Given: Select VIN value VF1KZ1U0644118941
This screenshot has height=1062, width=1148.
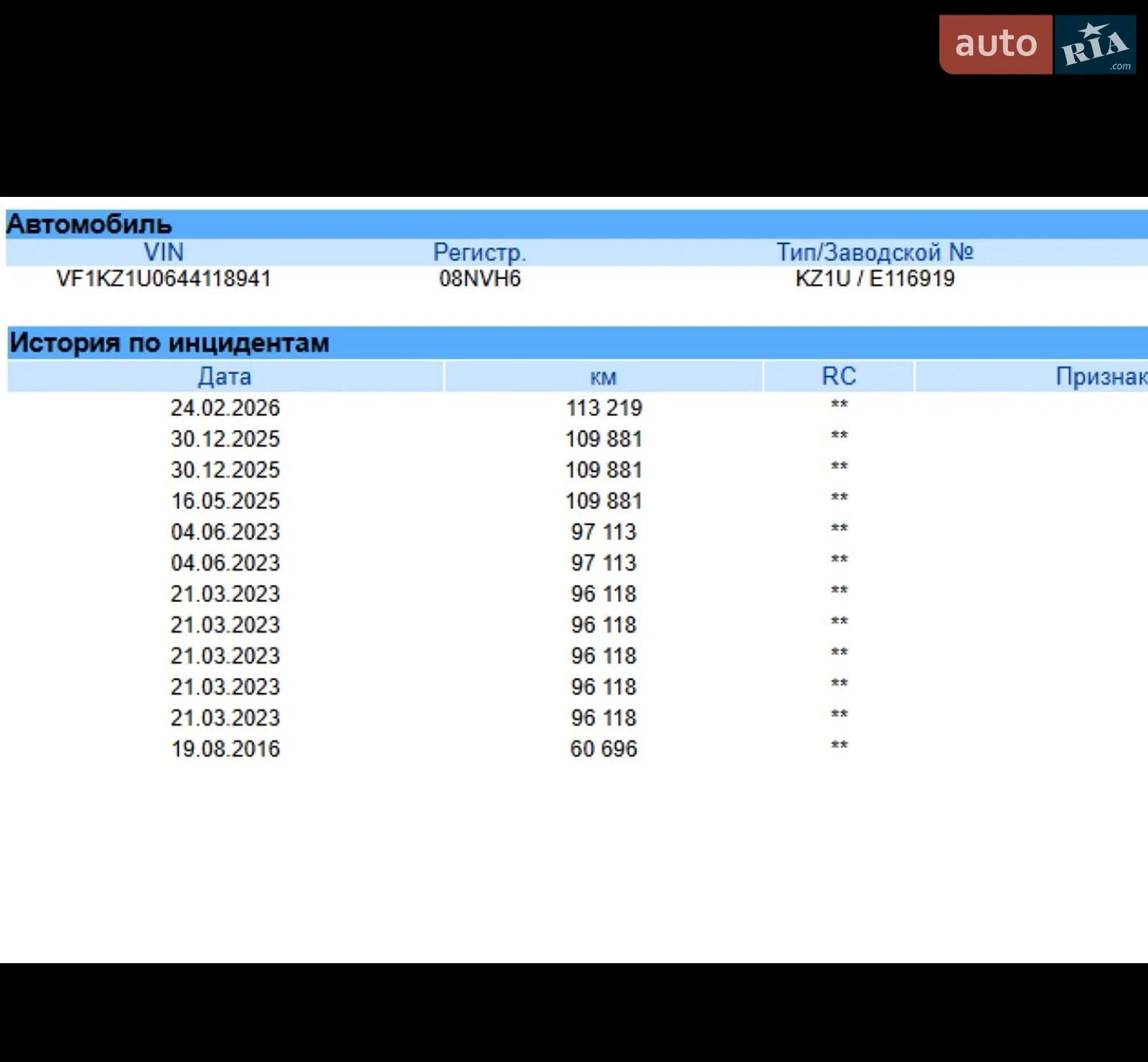Looking at the screenshot, I should pos(164,279).
